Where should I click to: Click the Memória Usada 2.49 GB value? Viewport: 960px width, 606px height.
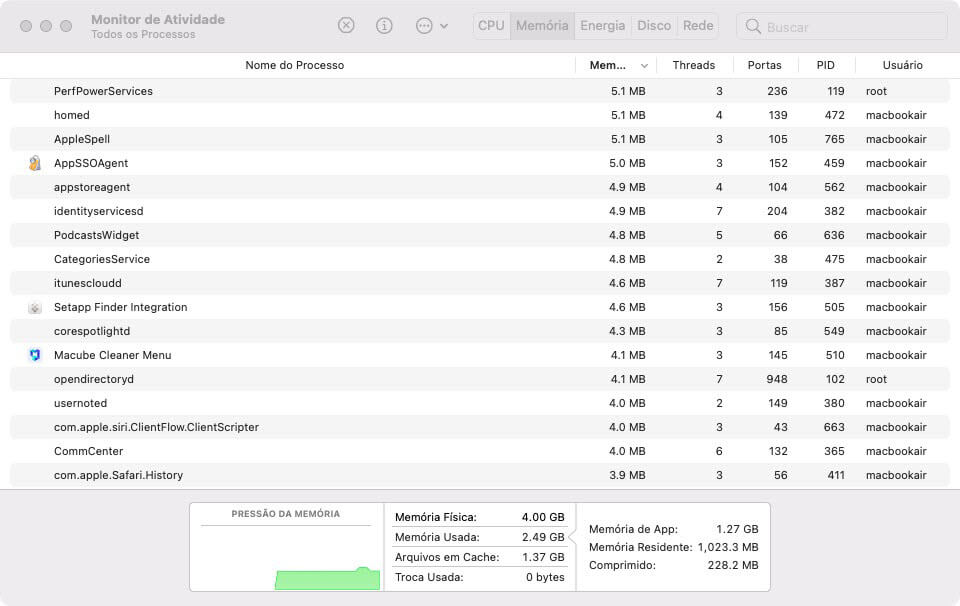click(543, 537)
